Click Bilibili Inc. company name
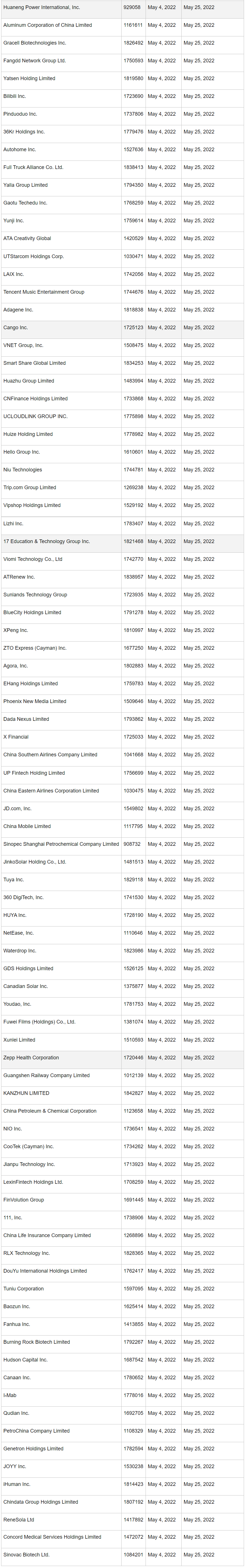 click(15, 96)
